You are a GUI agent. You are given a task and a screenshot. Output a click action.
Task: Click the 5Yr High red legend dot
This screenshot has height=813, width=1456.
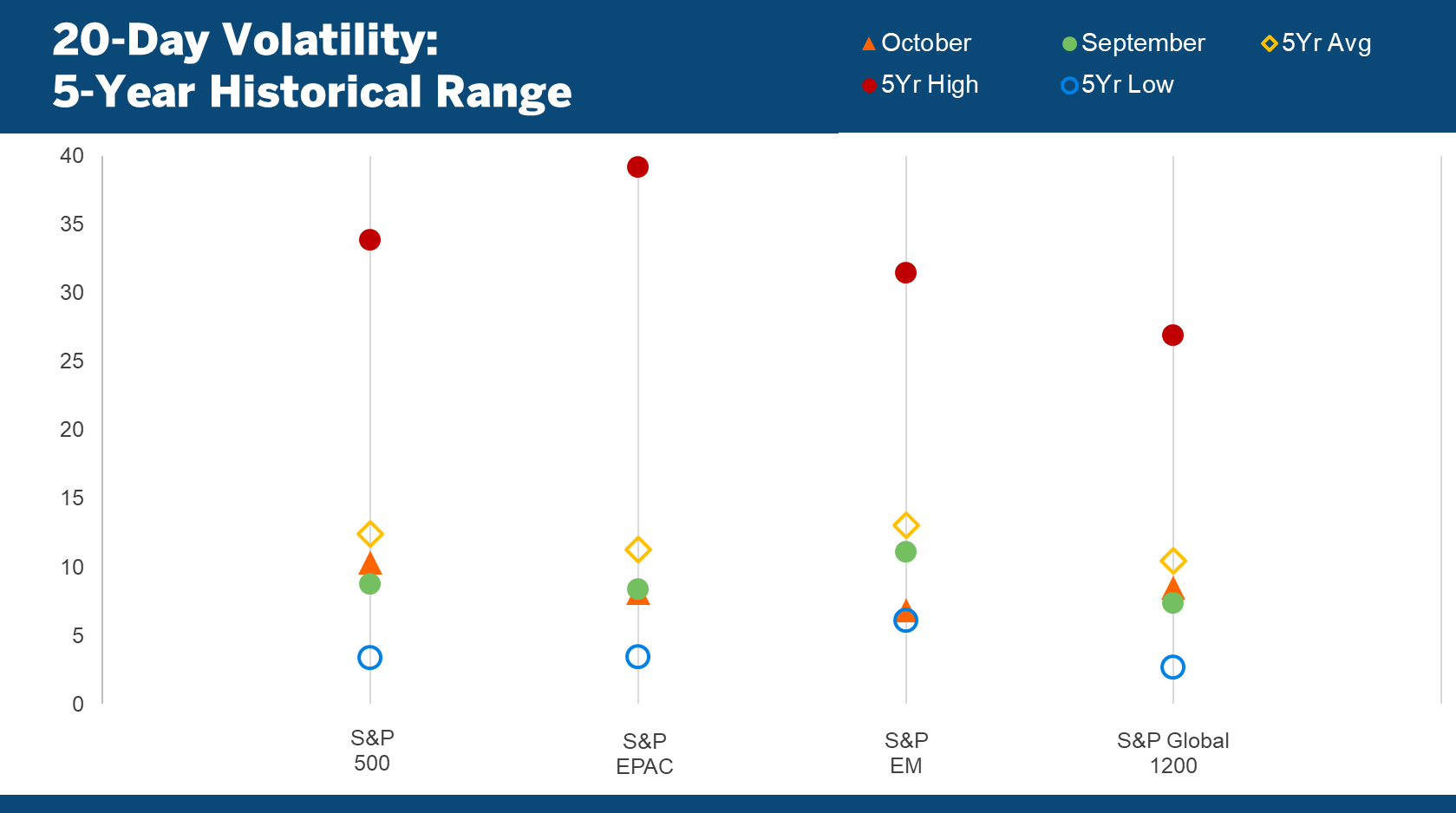click(x=869, y=86)
